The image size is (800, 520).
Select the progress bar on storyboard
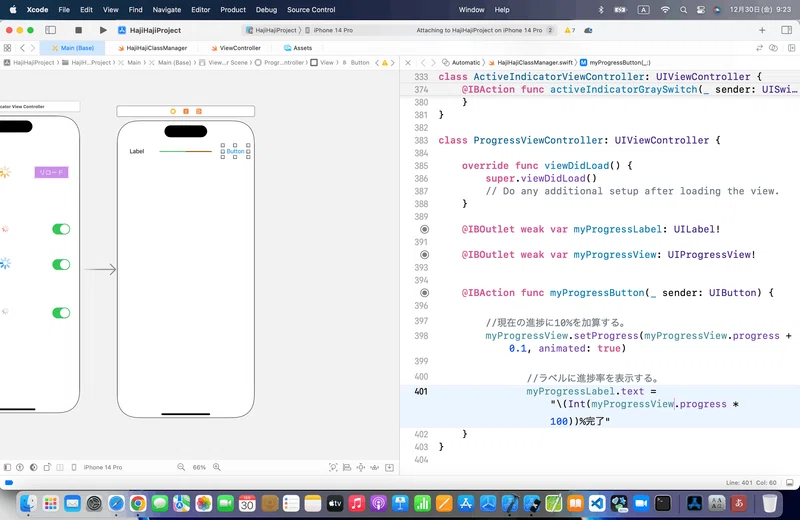pos(186,152)
